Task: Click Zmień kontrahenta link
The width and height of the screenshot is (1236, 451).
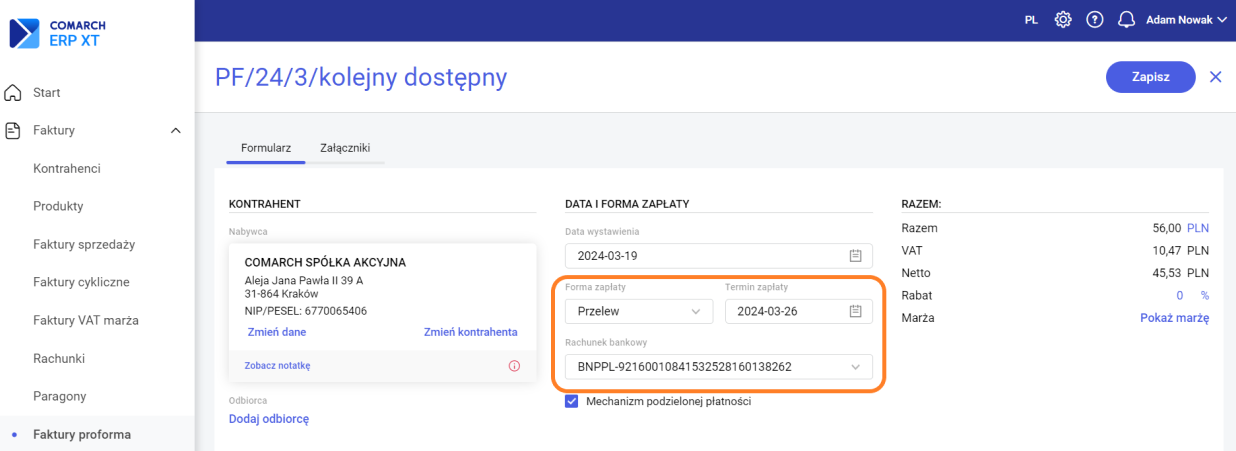Action: click(470, 332)
